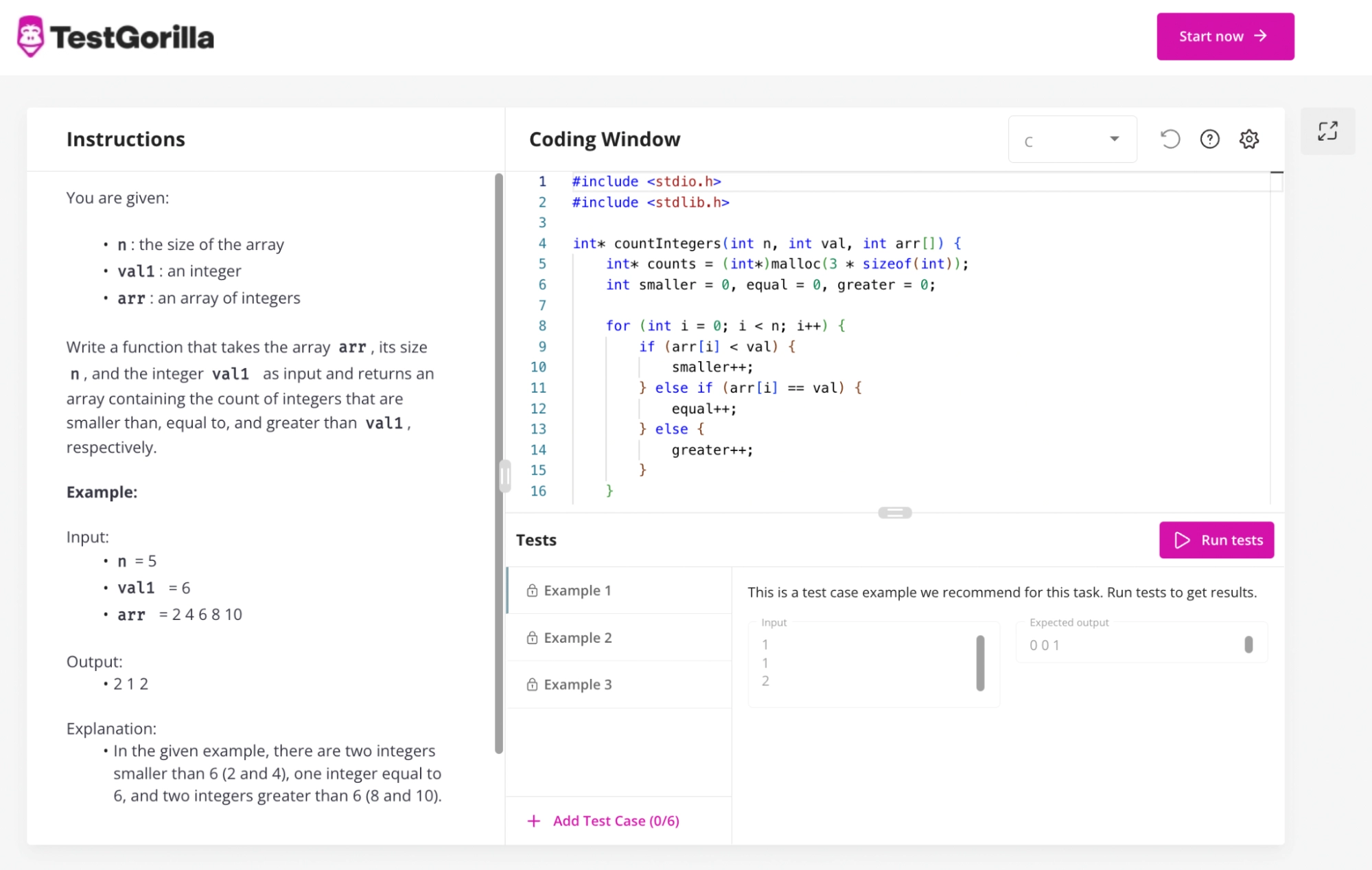Open the help question mark icon
The height and width of the screenshot is (870, 1372).
click(1209, 139)
